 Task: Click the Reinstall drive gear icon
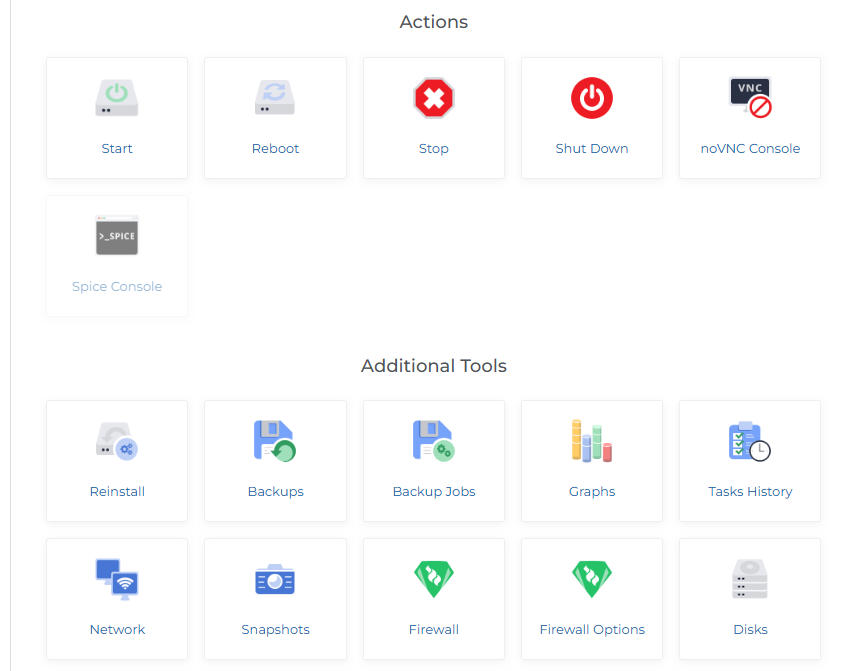point(117,441)
